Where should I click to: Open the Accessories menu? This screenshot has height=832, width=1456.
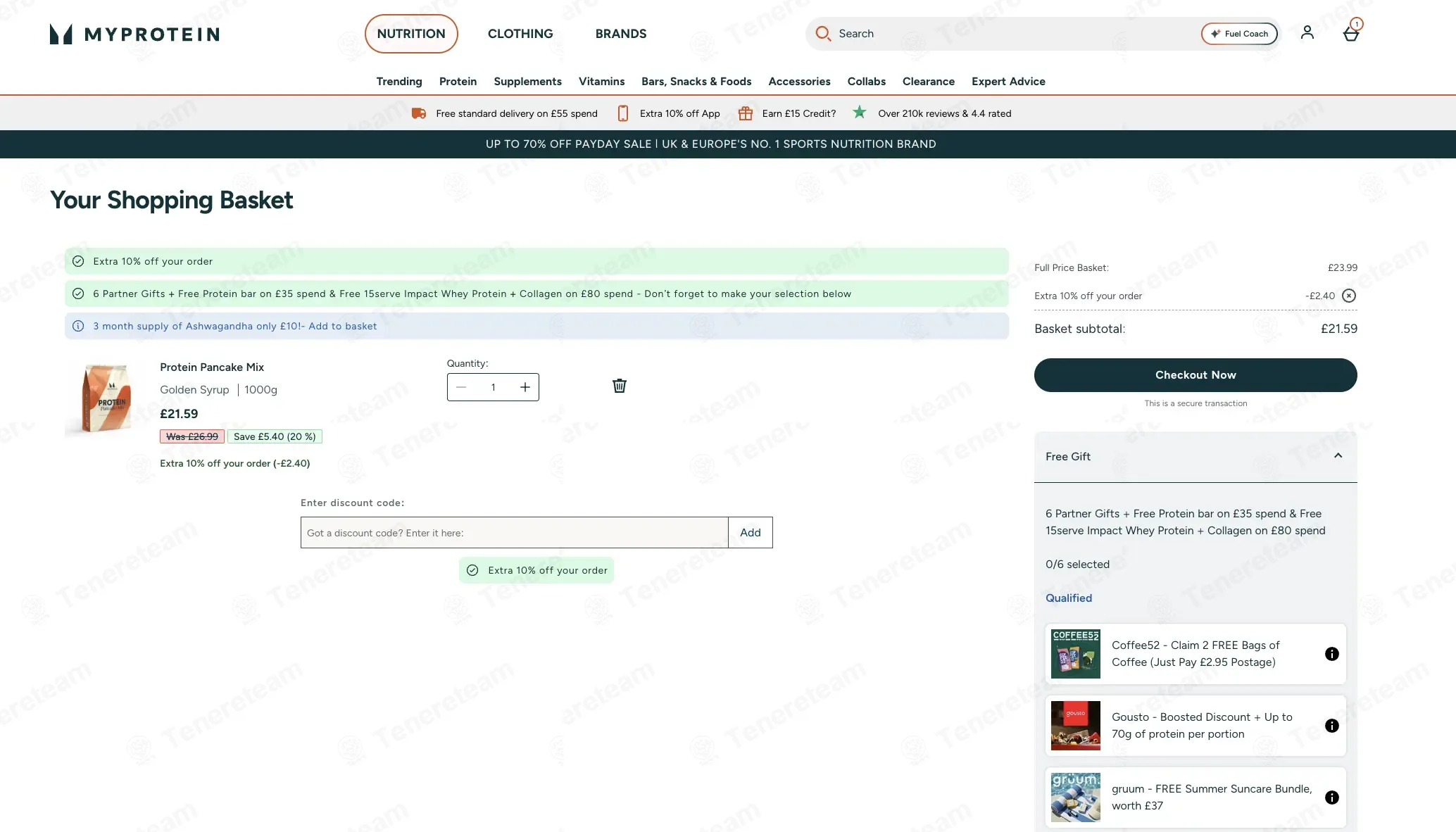coord(799,82)
